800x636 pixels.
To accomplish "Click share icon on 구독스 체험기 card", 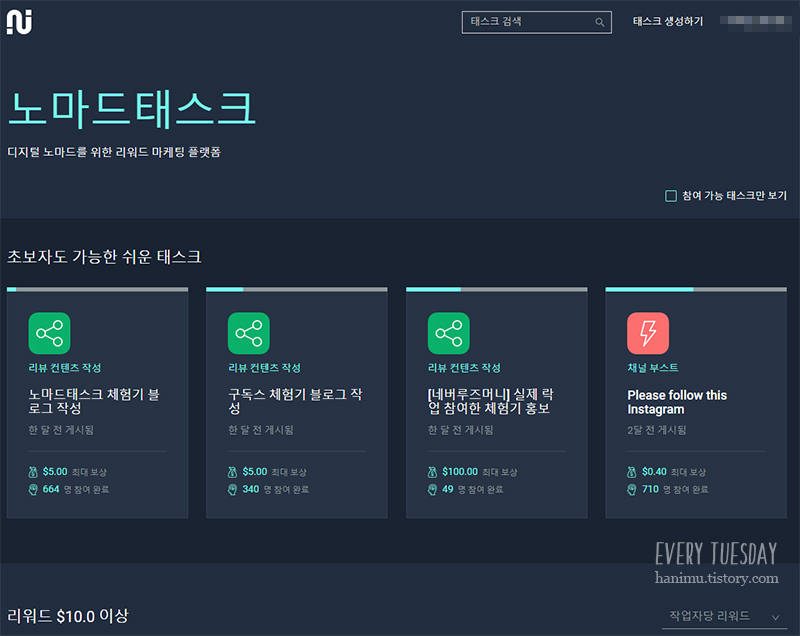I will tap(249, 333).
